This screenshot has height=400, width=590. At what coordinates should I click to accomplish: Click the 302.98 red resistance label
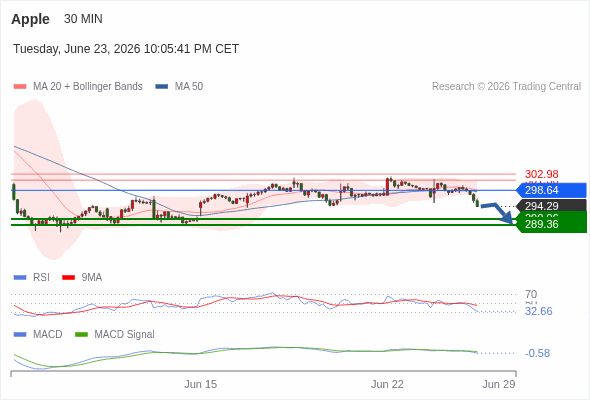[x=541, y=174]
